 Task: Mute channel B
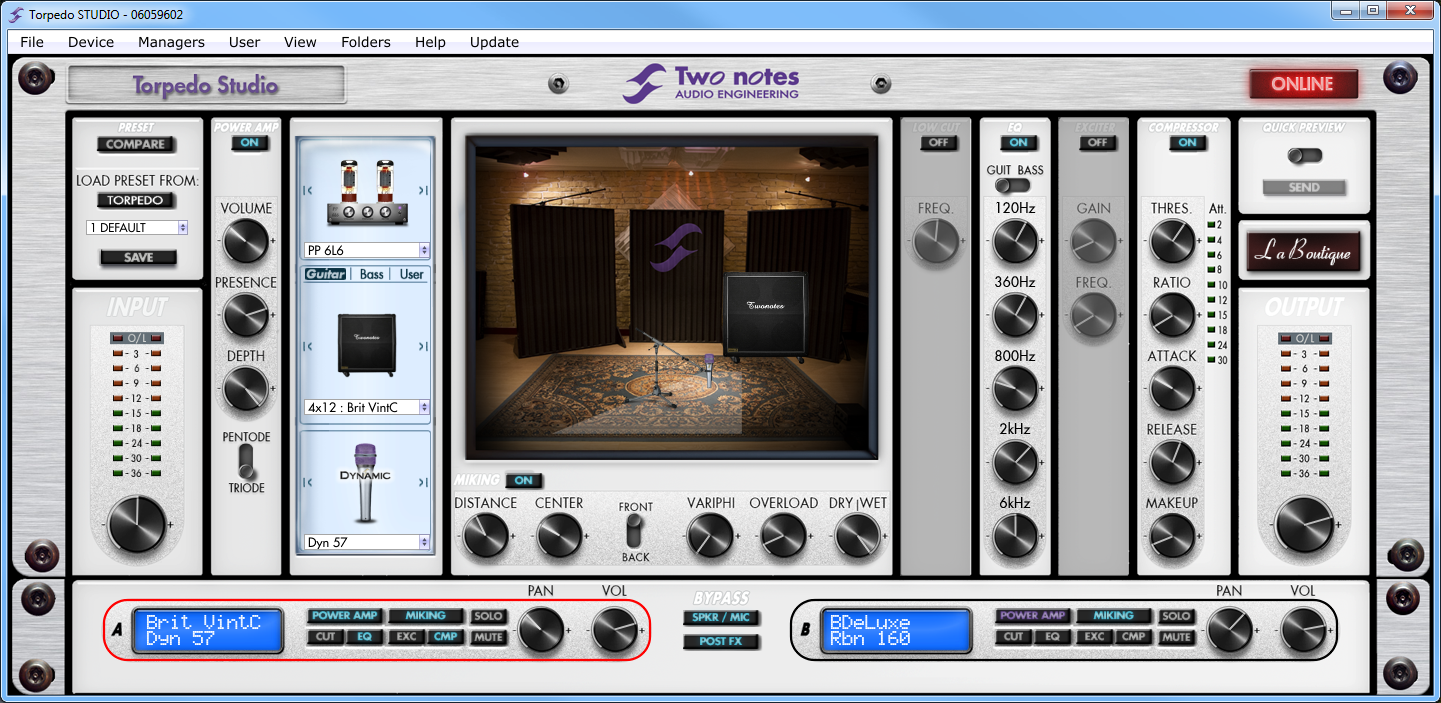[x=1176, y=636]
